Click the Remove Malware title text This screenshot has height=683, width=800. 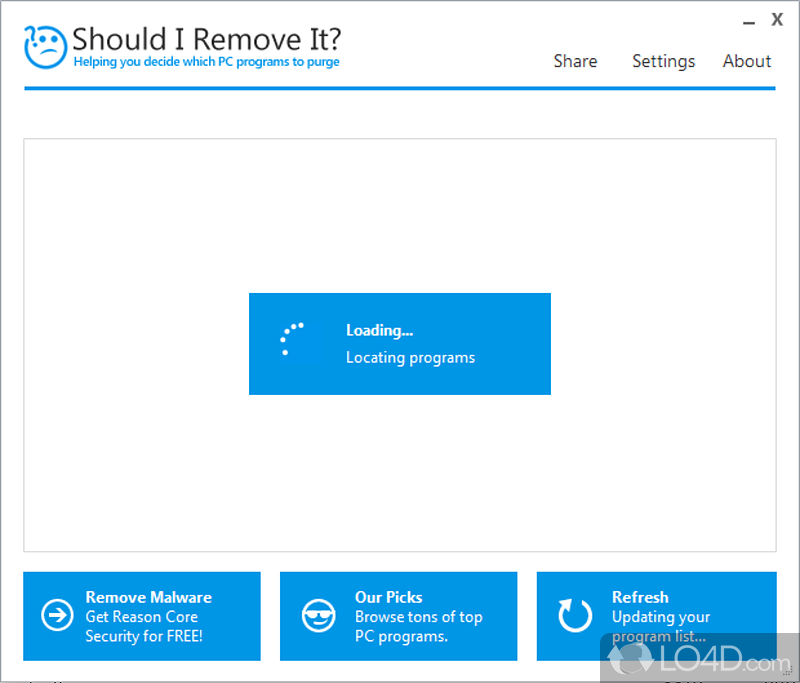(x=148, y=597)
